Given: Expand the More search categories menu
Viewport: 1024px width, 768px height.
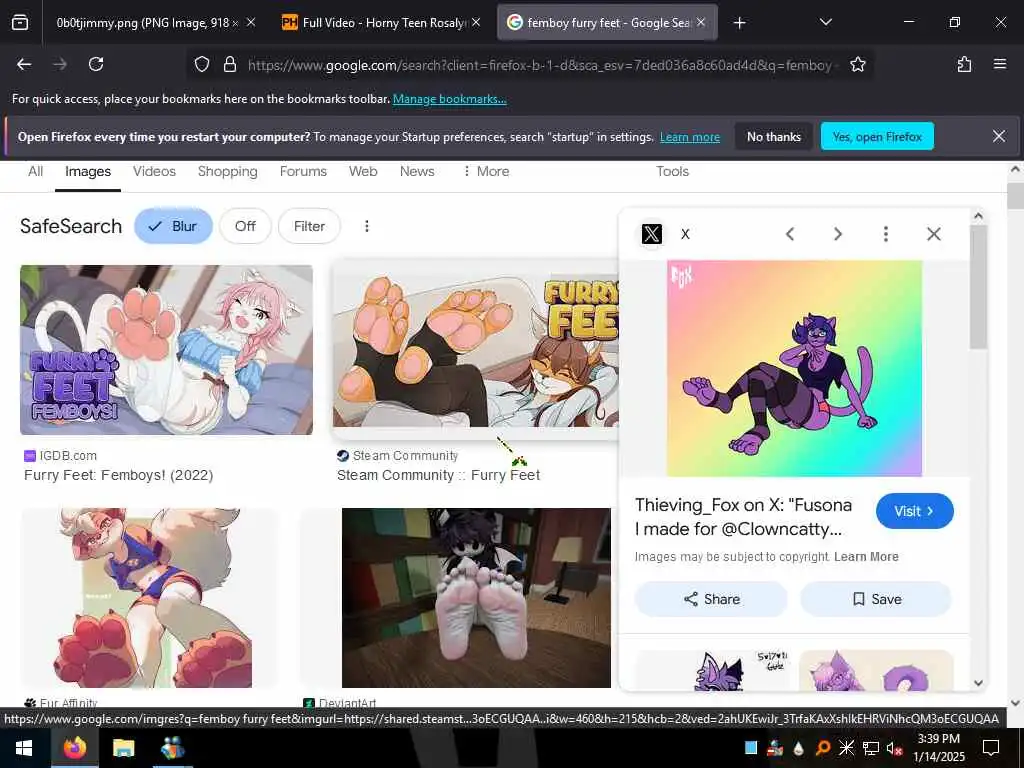Looking at the screenshot, I should pos(486,171).
